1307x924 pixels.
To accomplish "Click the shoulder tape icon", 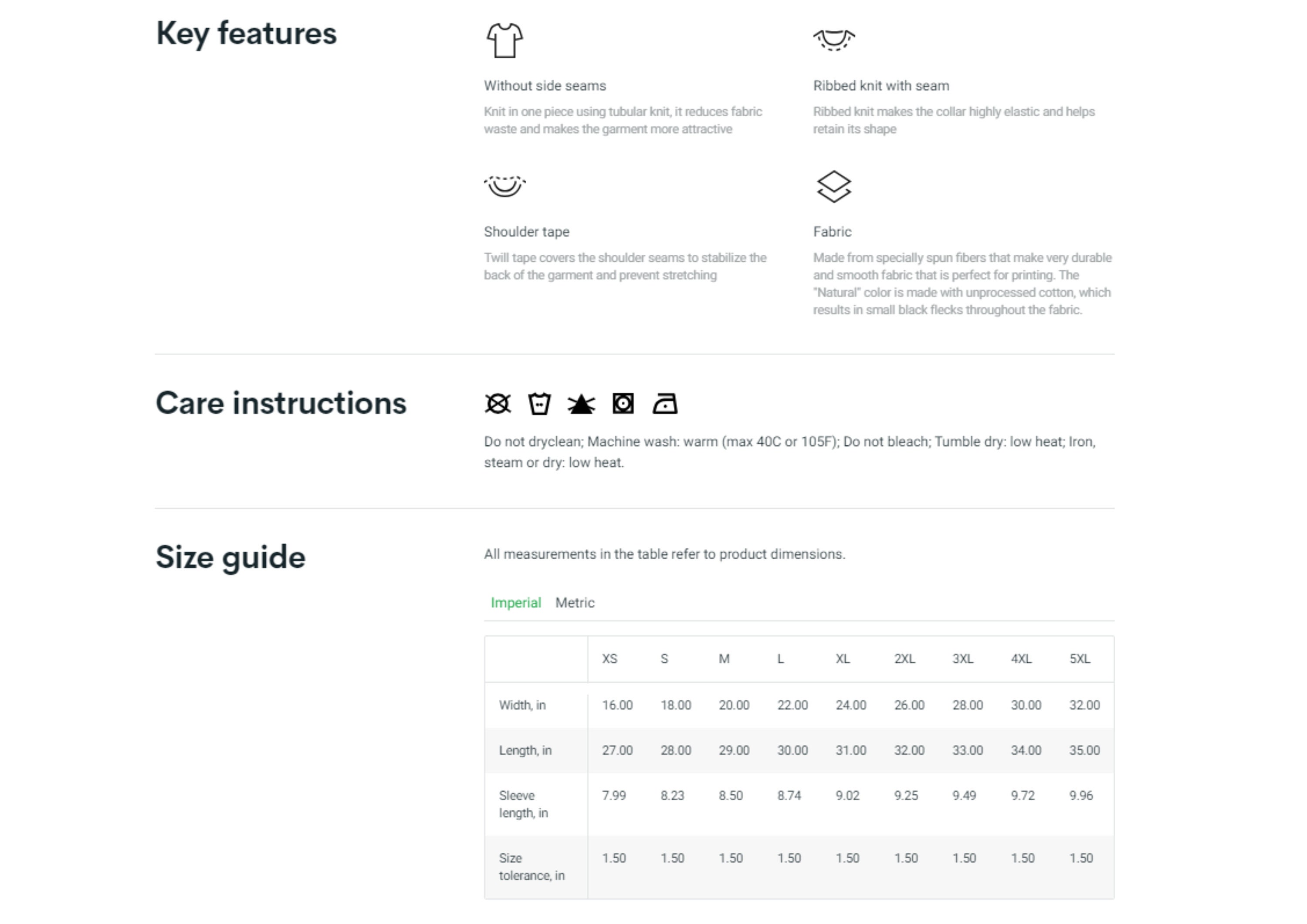I will click(x=505, y=186).
